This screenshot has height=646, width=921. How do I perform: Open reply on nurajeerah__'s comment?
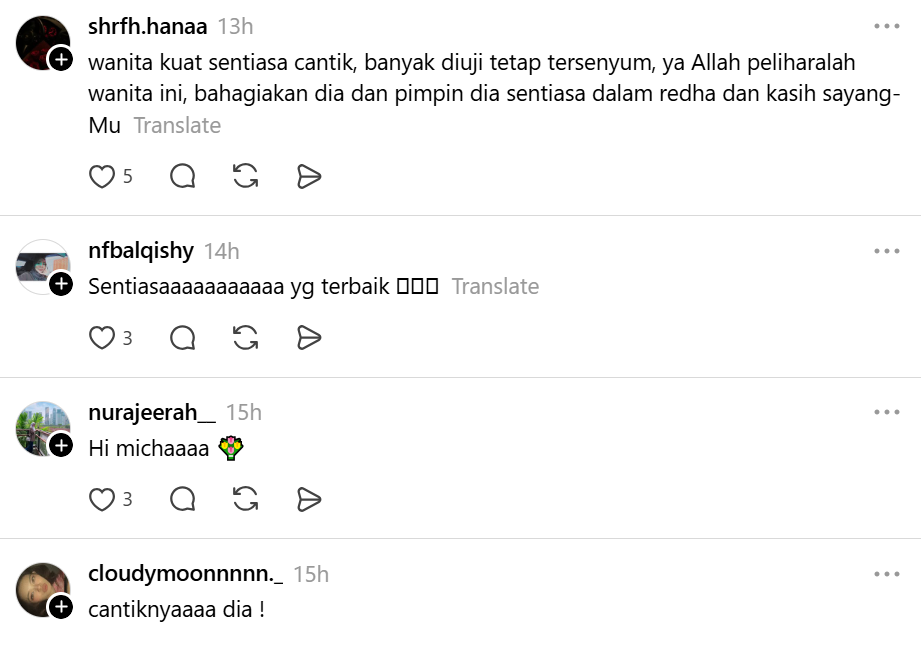pyautogui.click(x=183, y=499)
